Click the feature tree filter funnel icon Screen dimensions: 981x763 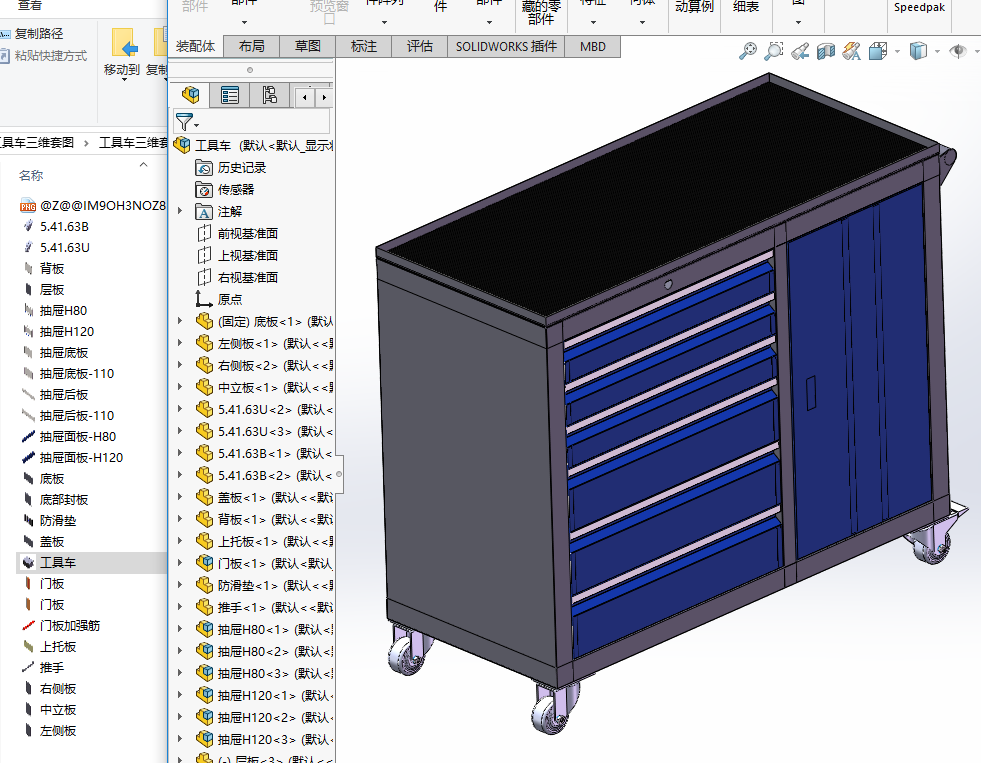185,122
